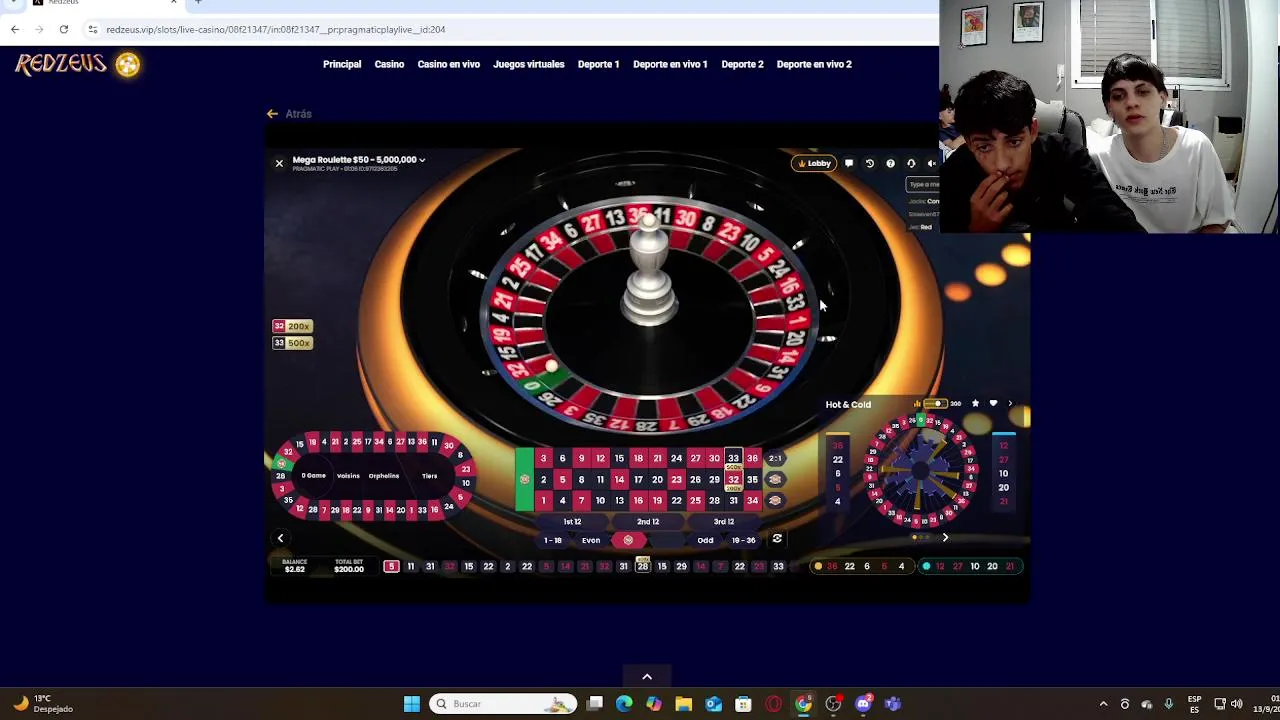Open Casino en vivo section

click(x=448, y=64)
